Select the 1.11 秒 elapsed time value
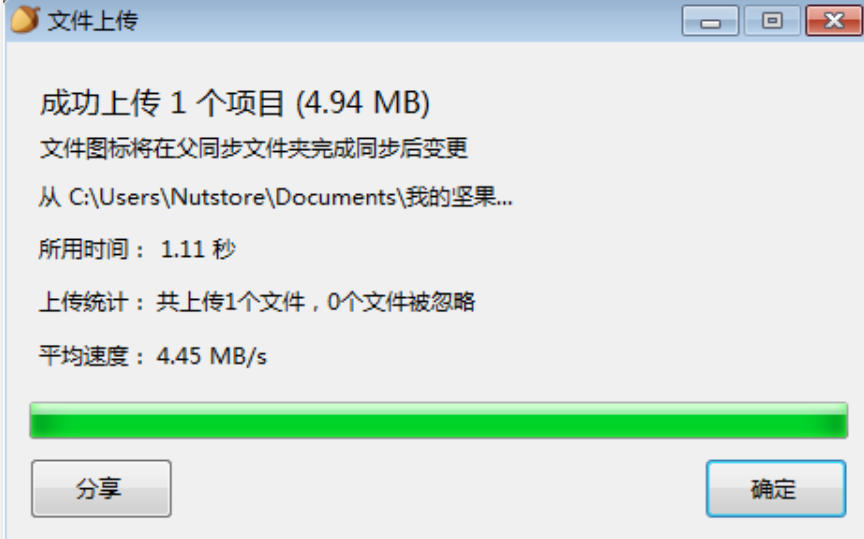Image resolution: width=864 pixels, height=539 pixels. tap(198, 249)
